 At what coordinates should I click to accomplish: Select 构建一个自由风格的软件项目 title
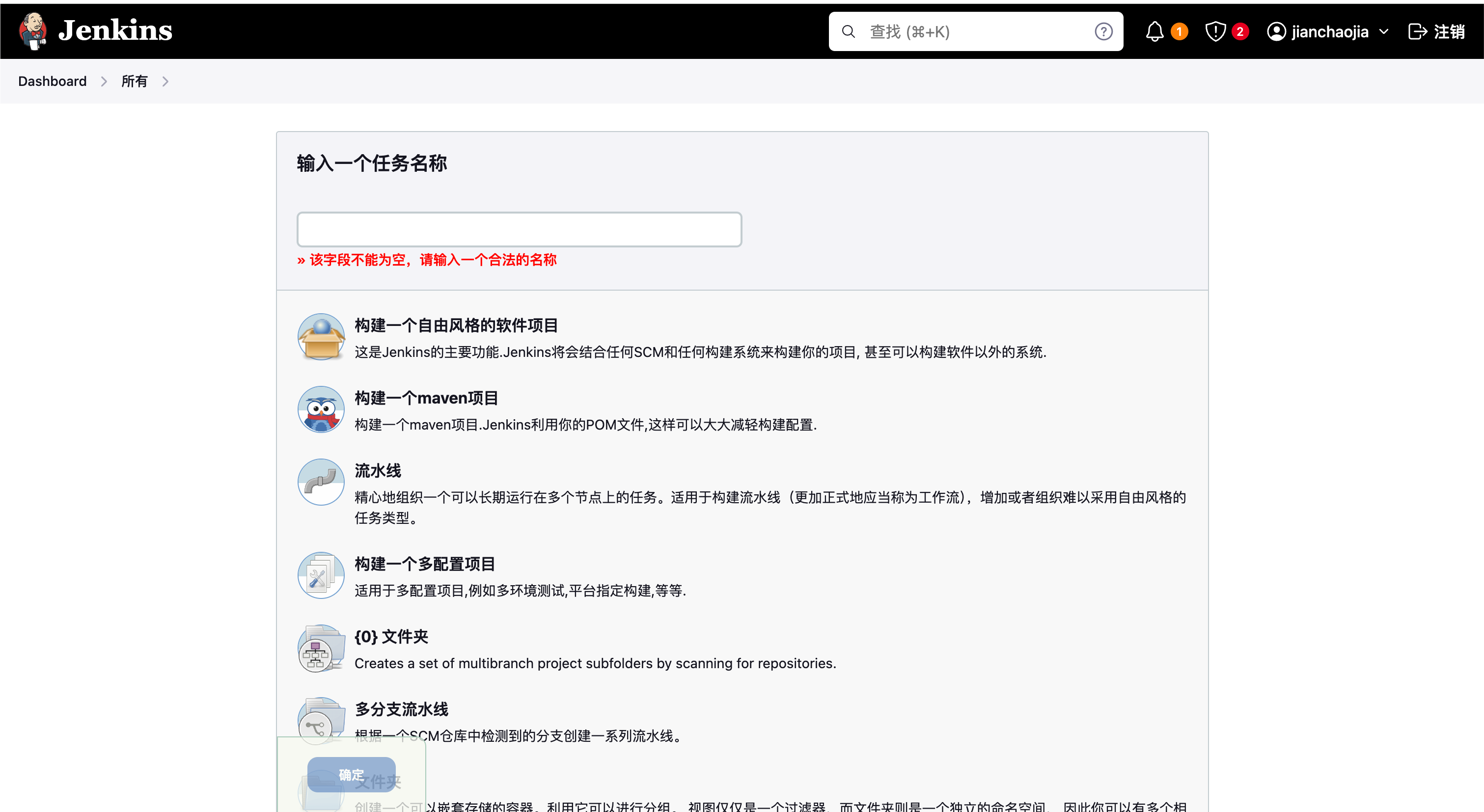point(456,325)
